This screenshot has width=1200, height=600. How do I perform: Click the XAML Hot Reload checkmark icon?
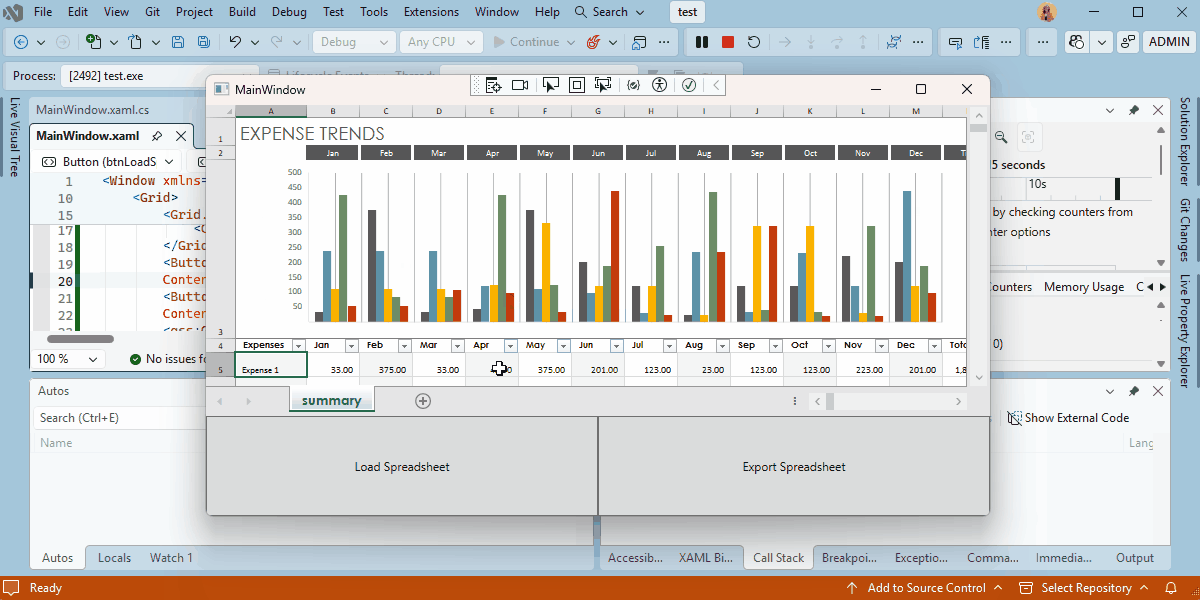coord(689,85)
